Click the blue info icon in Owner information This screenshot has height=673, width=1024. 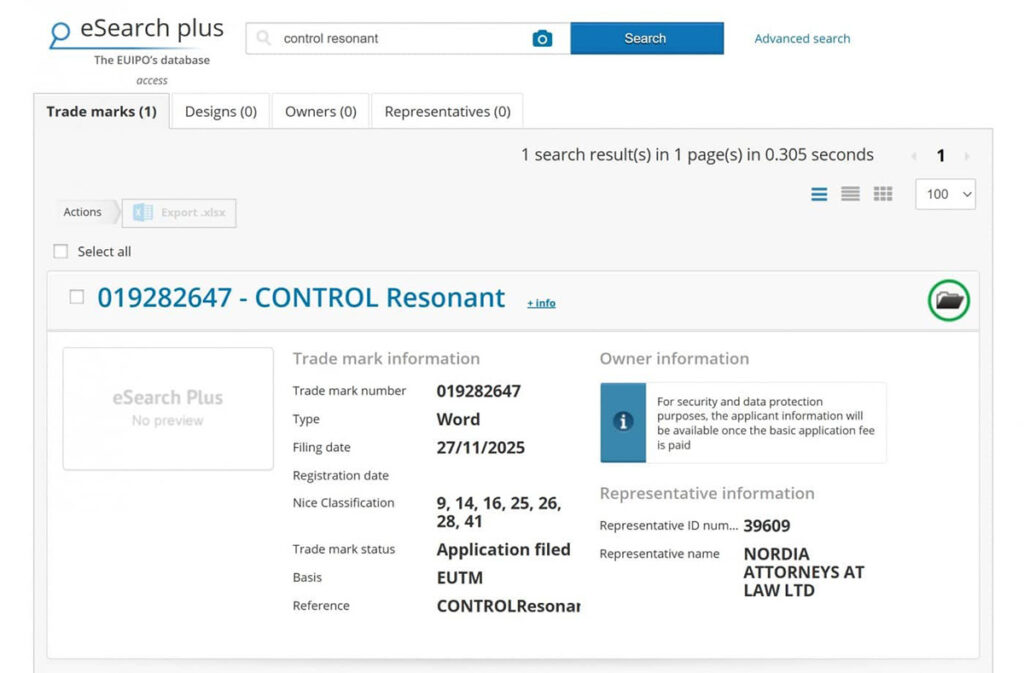click(623, 422)
